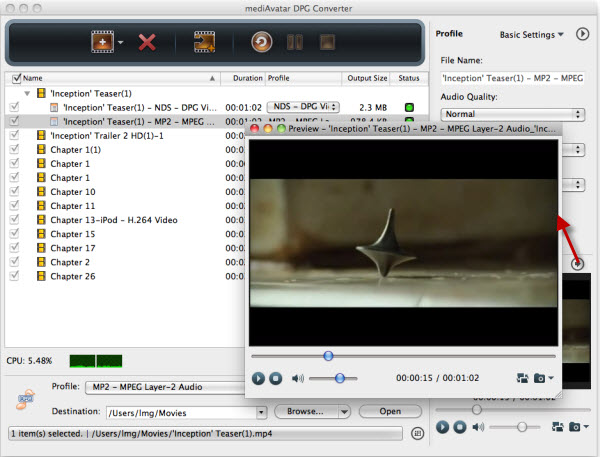Viewport: 600px width, 457px height.
Task: Click the main preview panel seek slider handle
Action: click(x=477, y=410)
